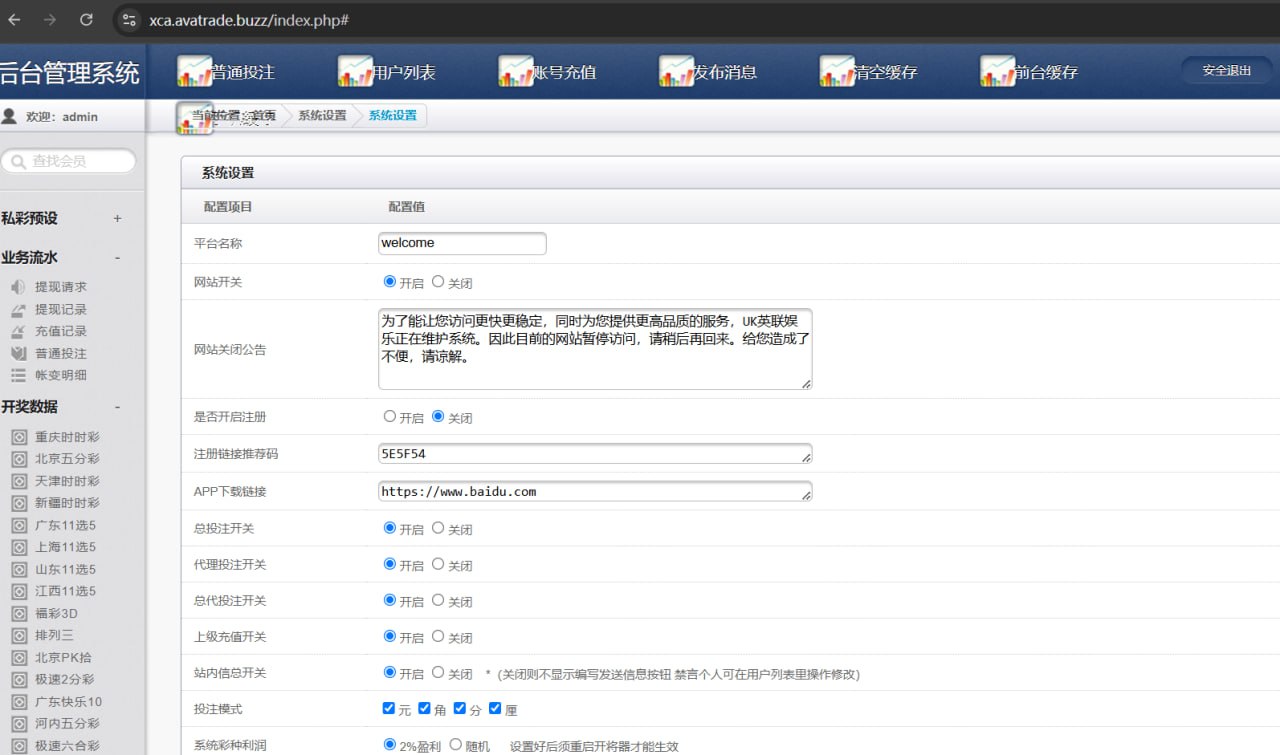
Task: Collapse the 业务流水 sidebar section
Action: [117, 258]
